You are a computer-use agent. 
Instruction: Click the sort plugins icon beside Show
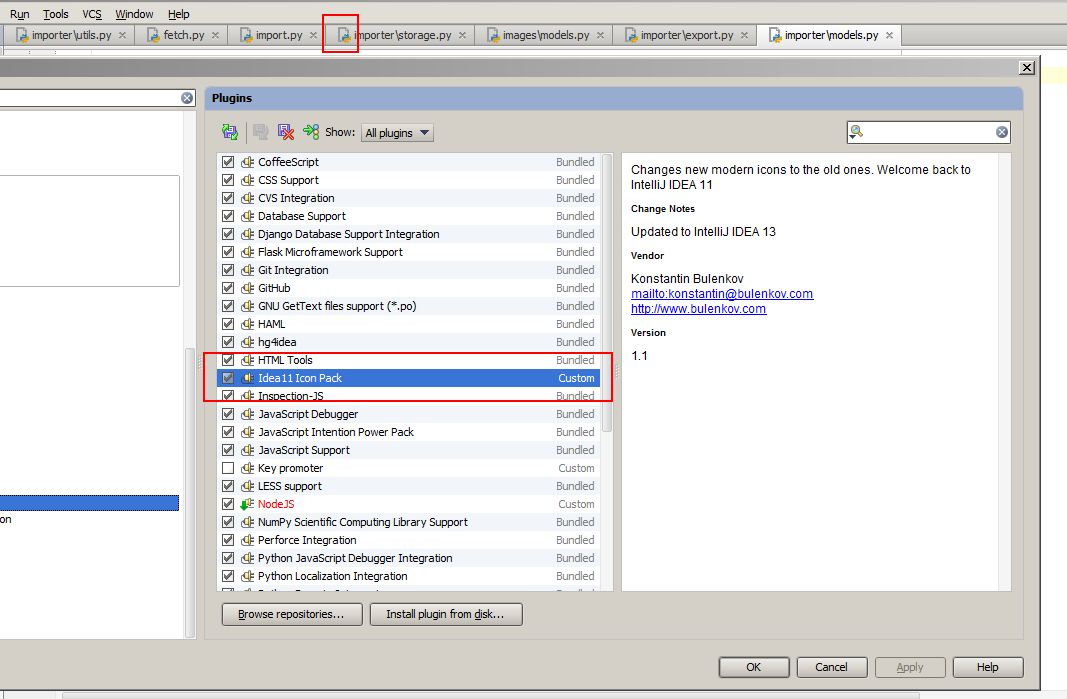(311, 131)
